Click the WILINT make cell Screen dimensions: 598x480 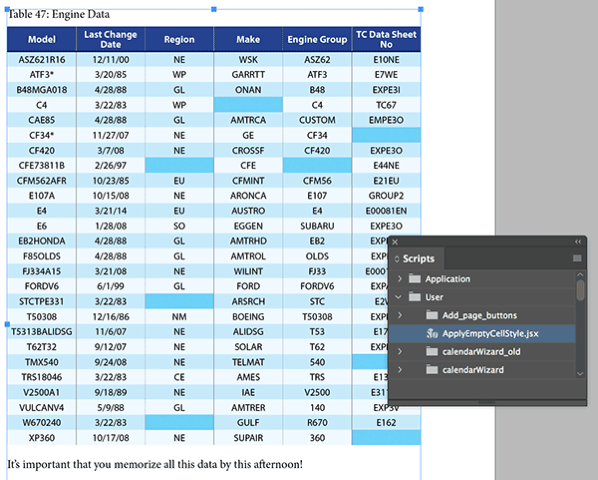(x=248, y=271)
